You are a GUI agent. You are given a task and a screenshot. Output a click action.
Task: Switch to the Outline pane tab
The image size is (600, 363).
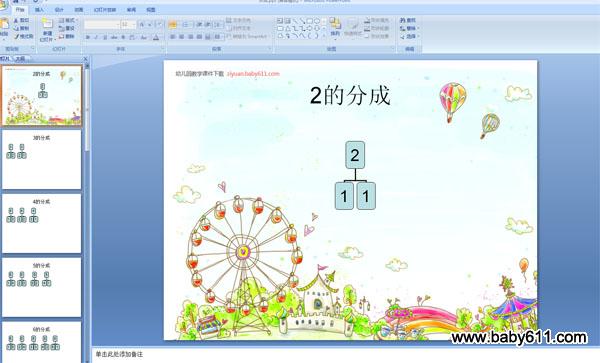pos(20,59)
